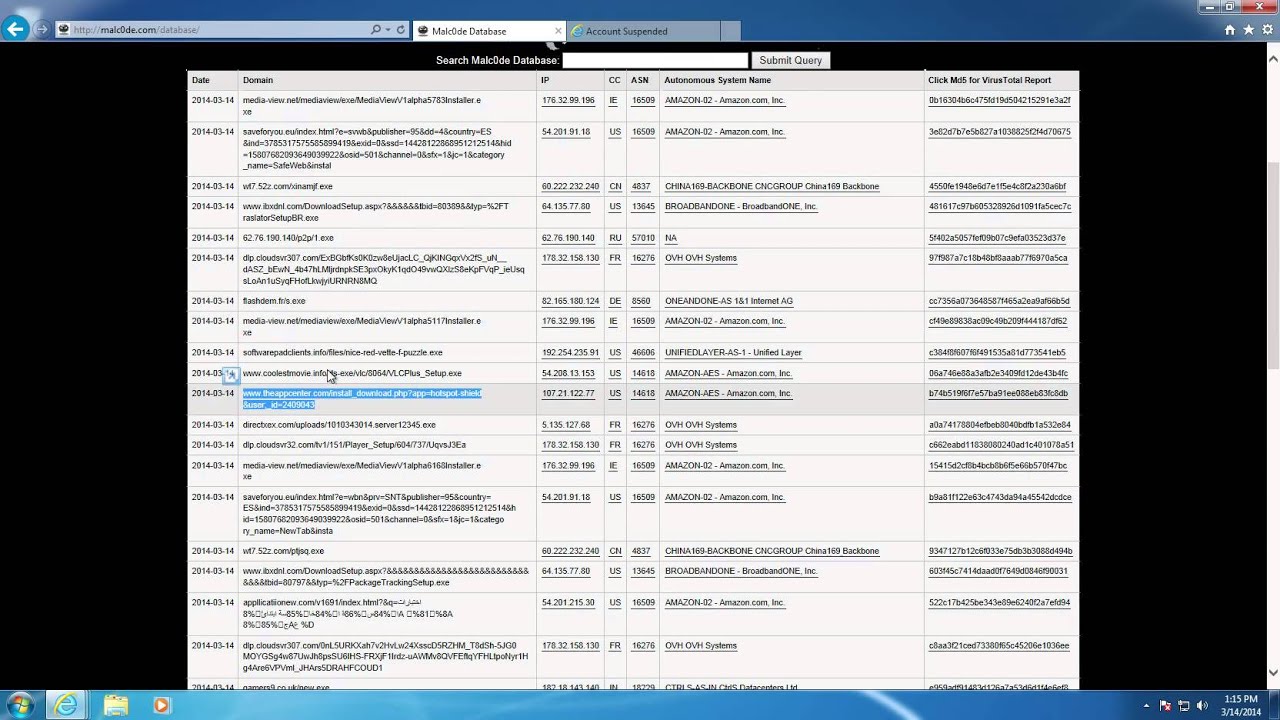Click UNIFIEDLAYER-AS-1 Unified Layer cell
1280x720 pixels.
(x=733, y=352)
